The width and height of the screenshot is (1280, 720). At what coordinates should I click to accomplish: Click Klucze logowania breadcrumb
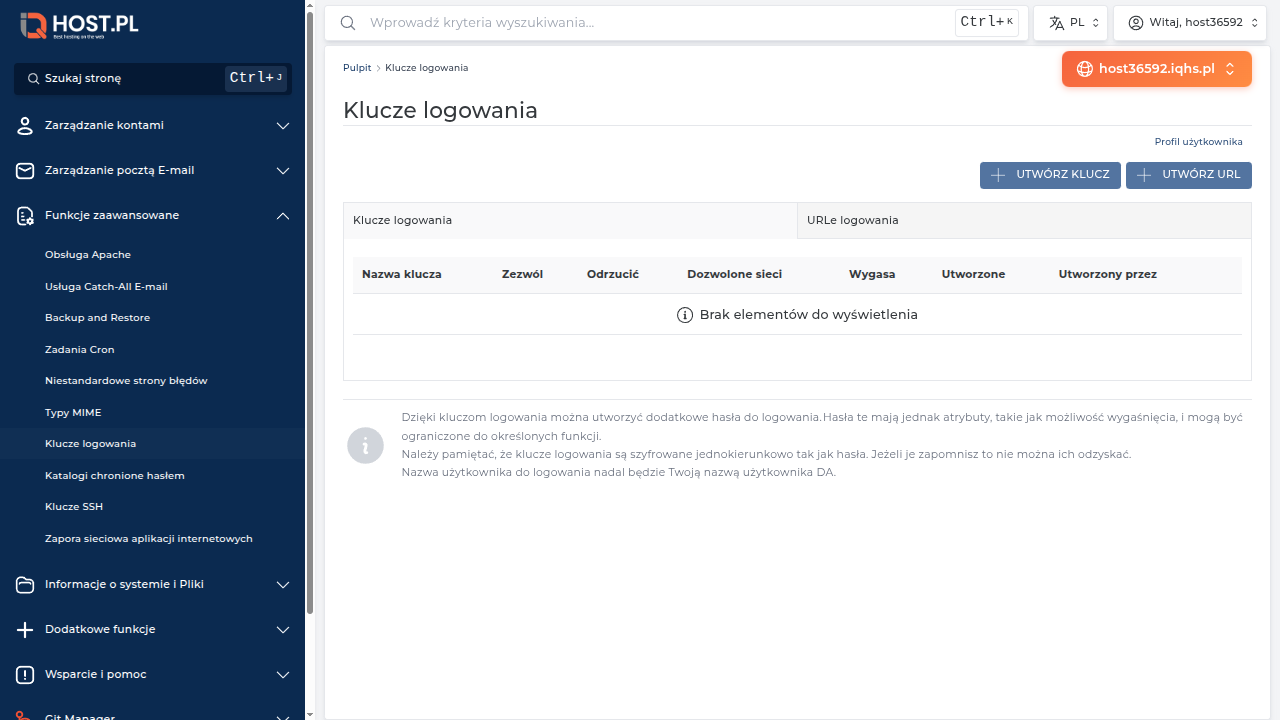tap(426, 68)
